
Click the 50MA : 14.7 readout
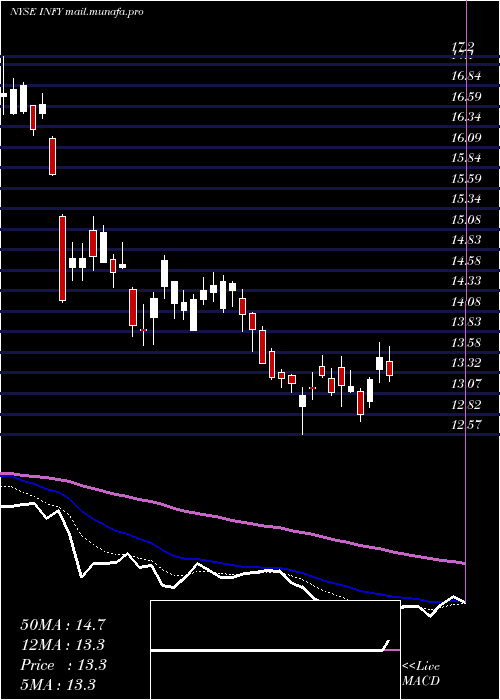(63, 625)
